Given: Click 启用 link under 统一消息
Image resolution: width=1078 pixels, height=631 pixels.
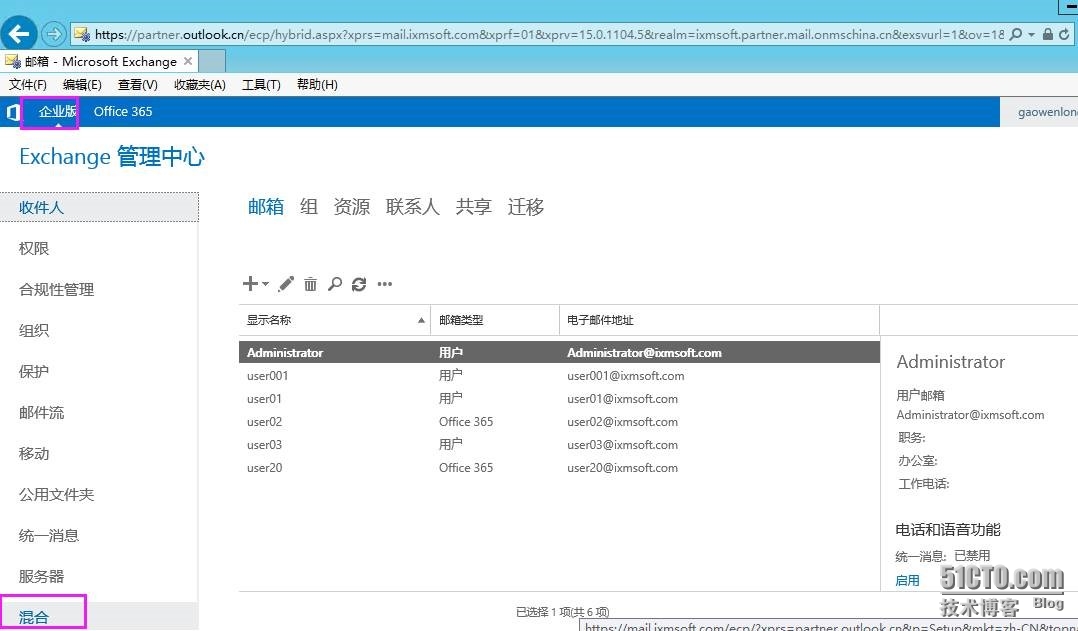Looking at the screenshot, I should click(908, 580).
